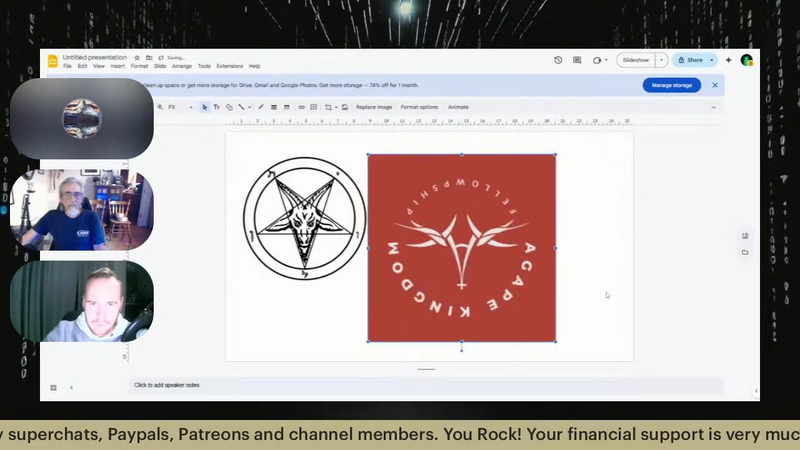Open the Tools menu
Viewport: 800px width, 450px height.
point(204,66)
